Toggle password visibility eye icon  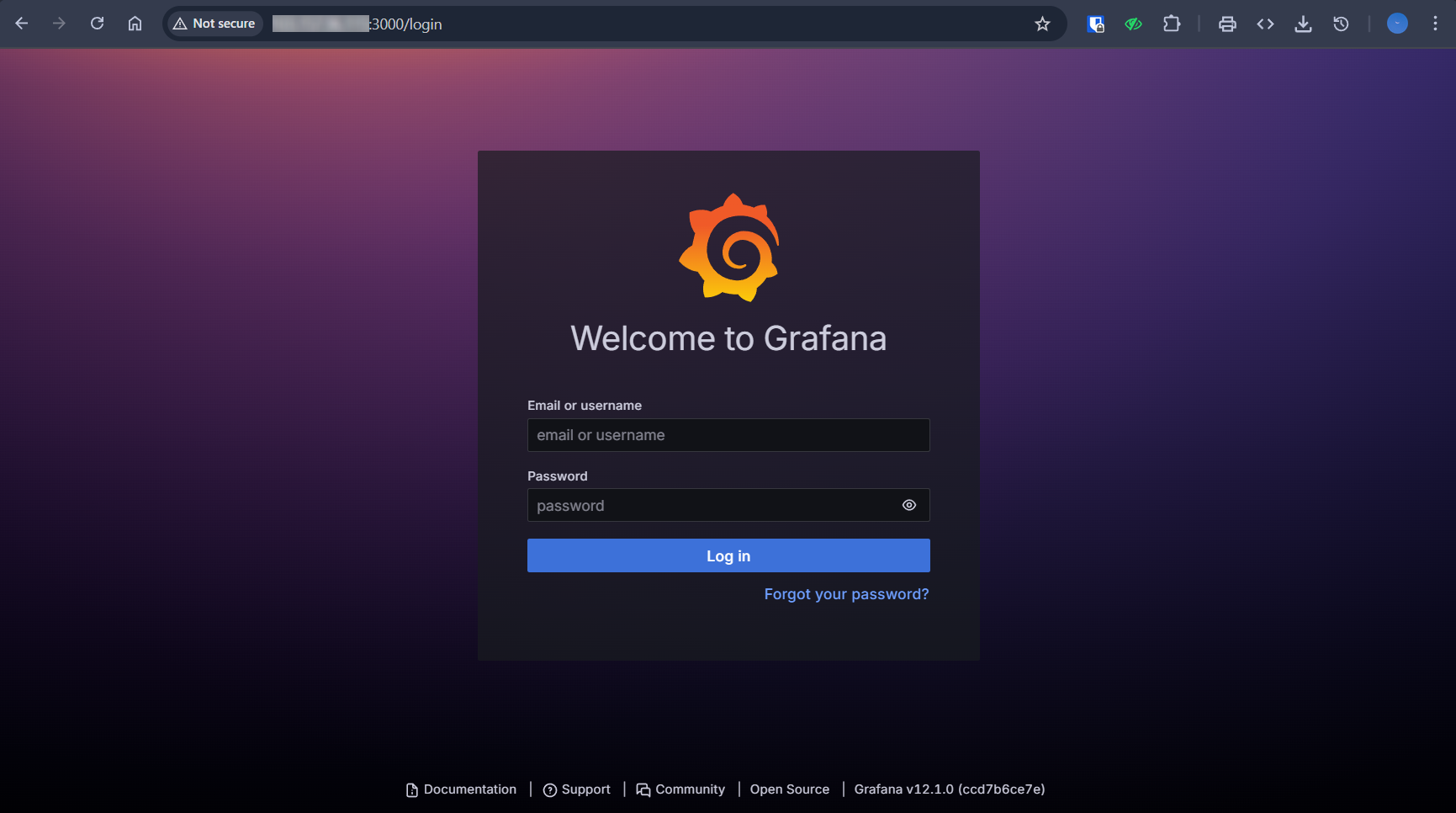[909, 505]
